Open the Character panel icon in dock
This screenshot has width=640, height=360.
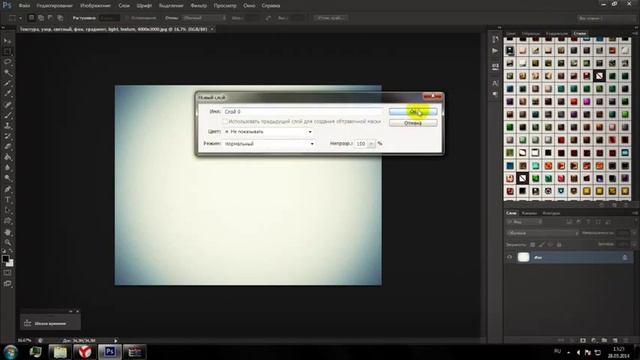coord(495,83)
